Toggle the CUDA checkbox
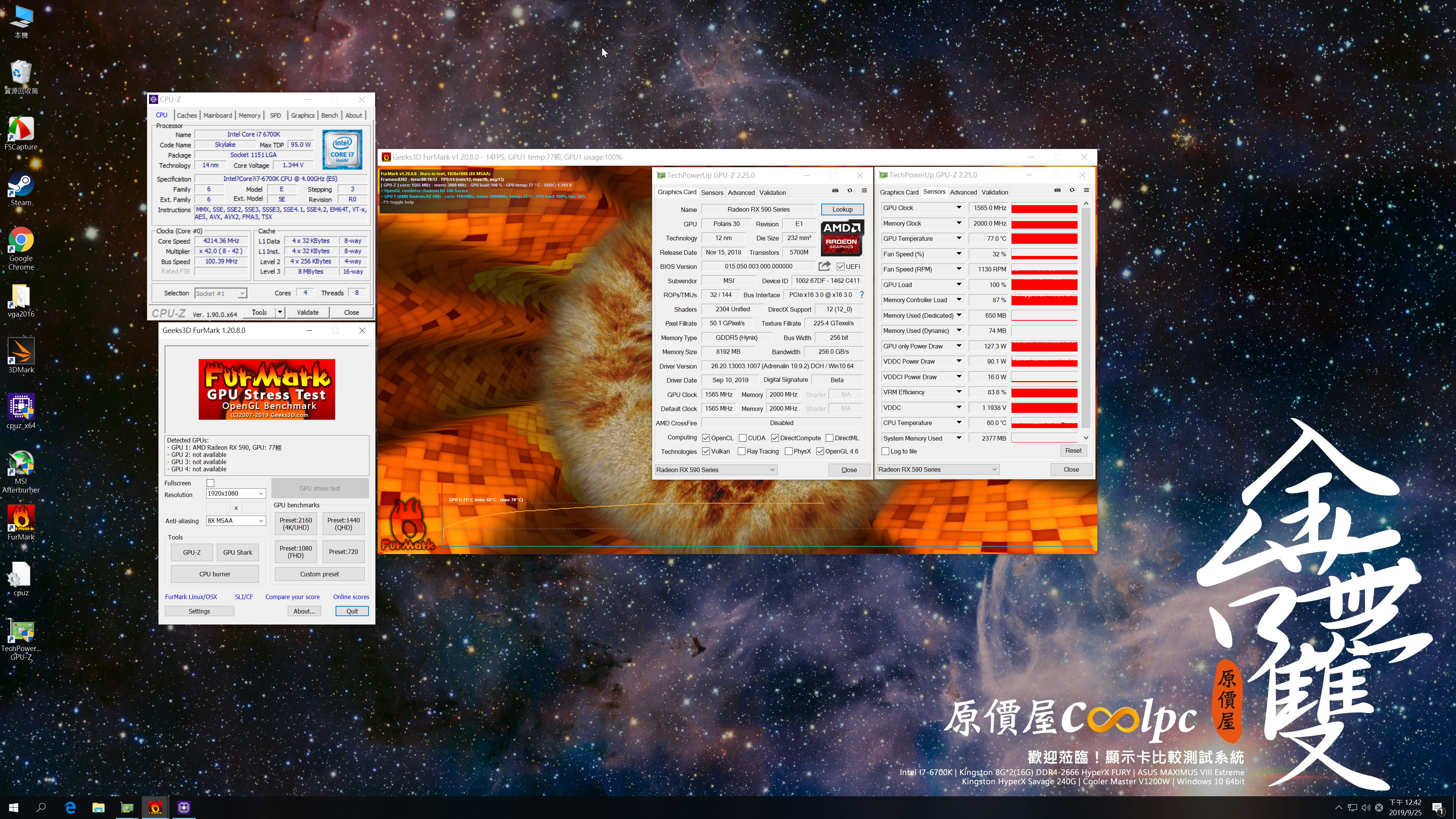The image size is (1456, 819). pos(743,438)
